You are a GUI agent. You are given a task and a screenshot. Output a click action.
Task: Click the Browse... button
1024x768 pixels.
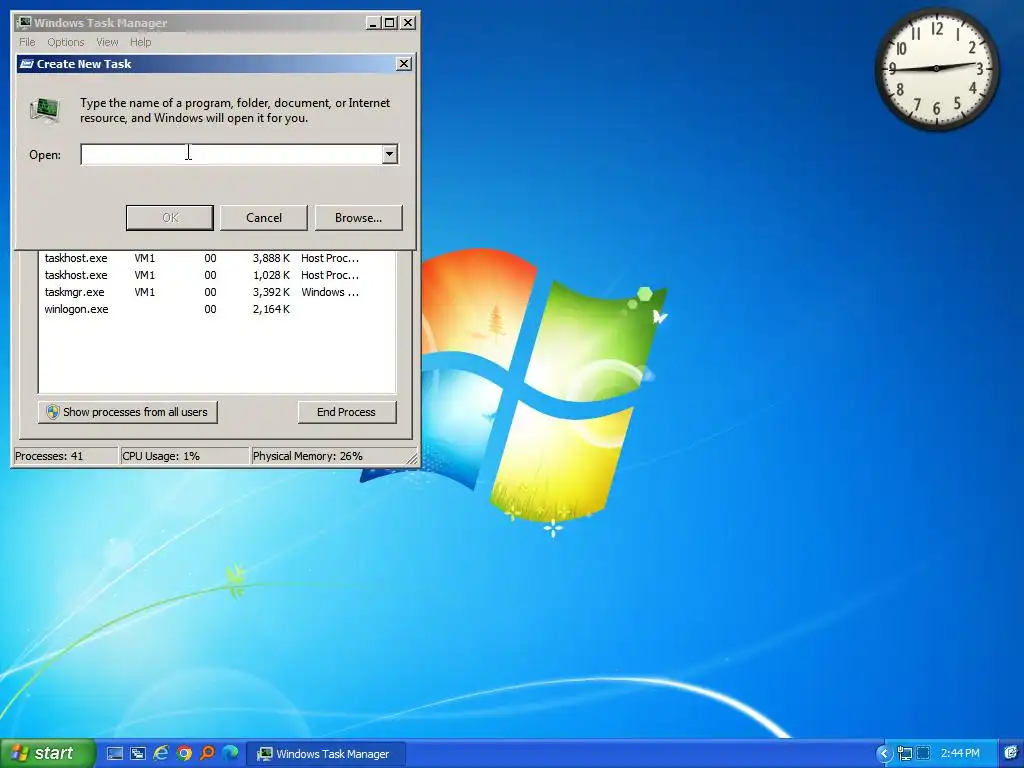coord(359,217)
